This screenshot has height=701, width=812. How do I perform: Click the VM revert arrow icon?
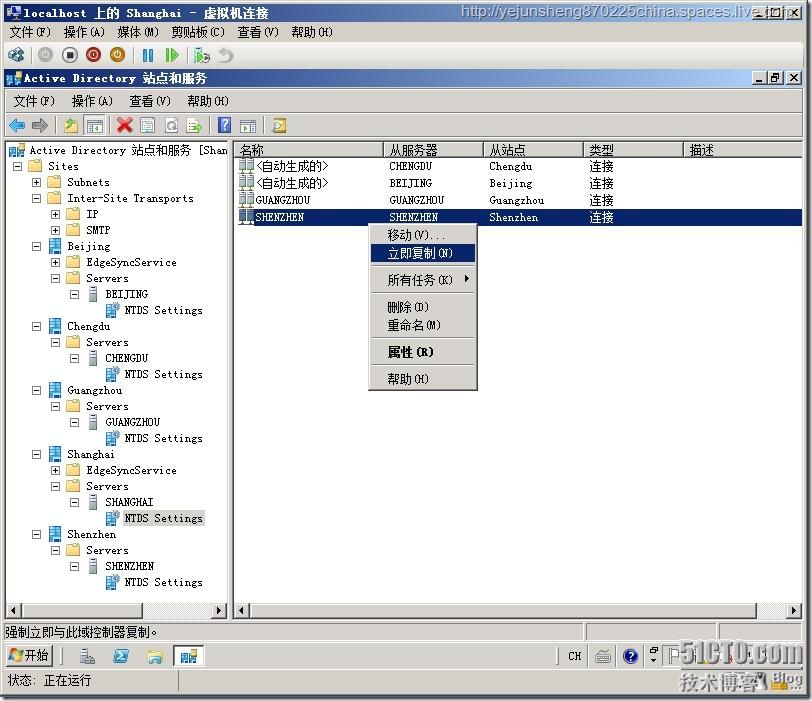tap(226, 55)
